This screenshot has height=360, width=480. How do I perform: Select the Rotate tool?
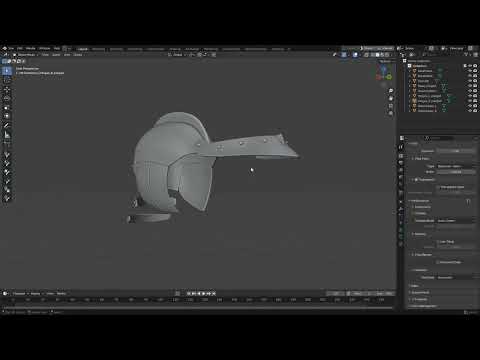coord(7,99)
